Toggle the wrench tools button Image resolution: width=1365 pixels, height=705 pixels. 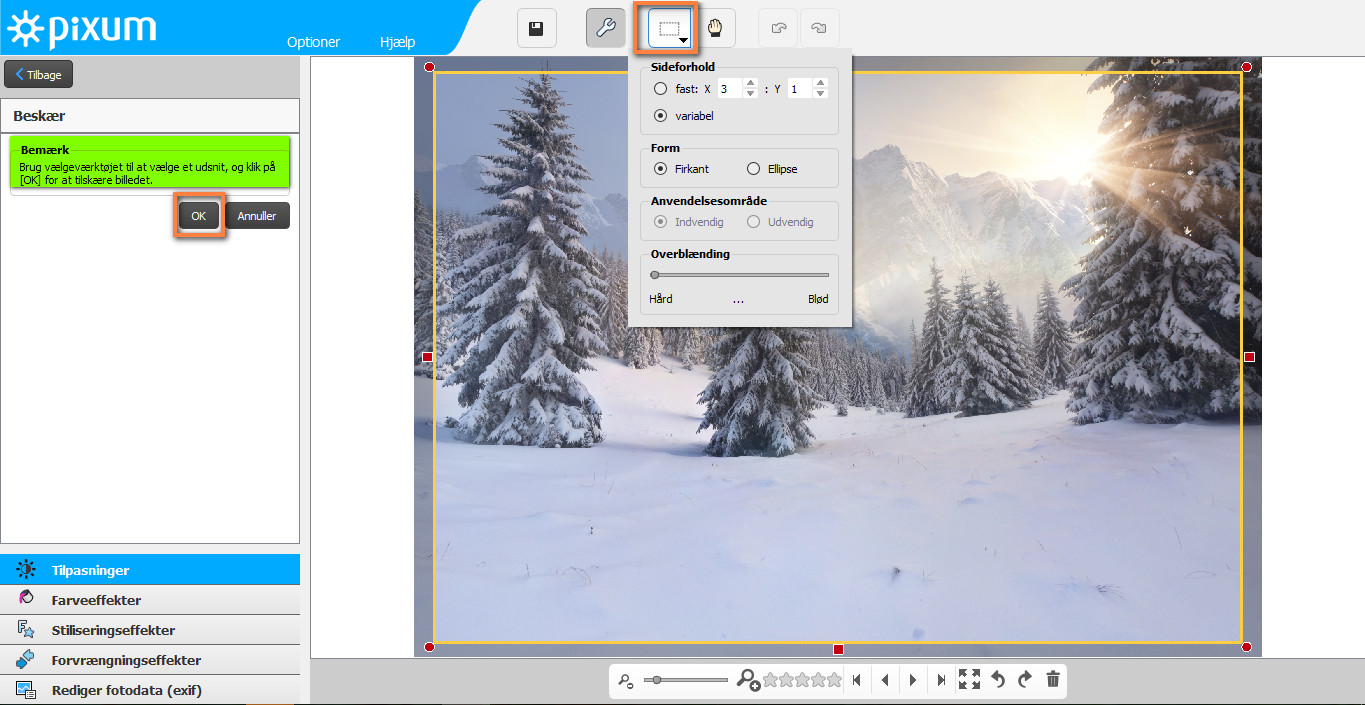[605, 28]
